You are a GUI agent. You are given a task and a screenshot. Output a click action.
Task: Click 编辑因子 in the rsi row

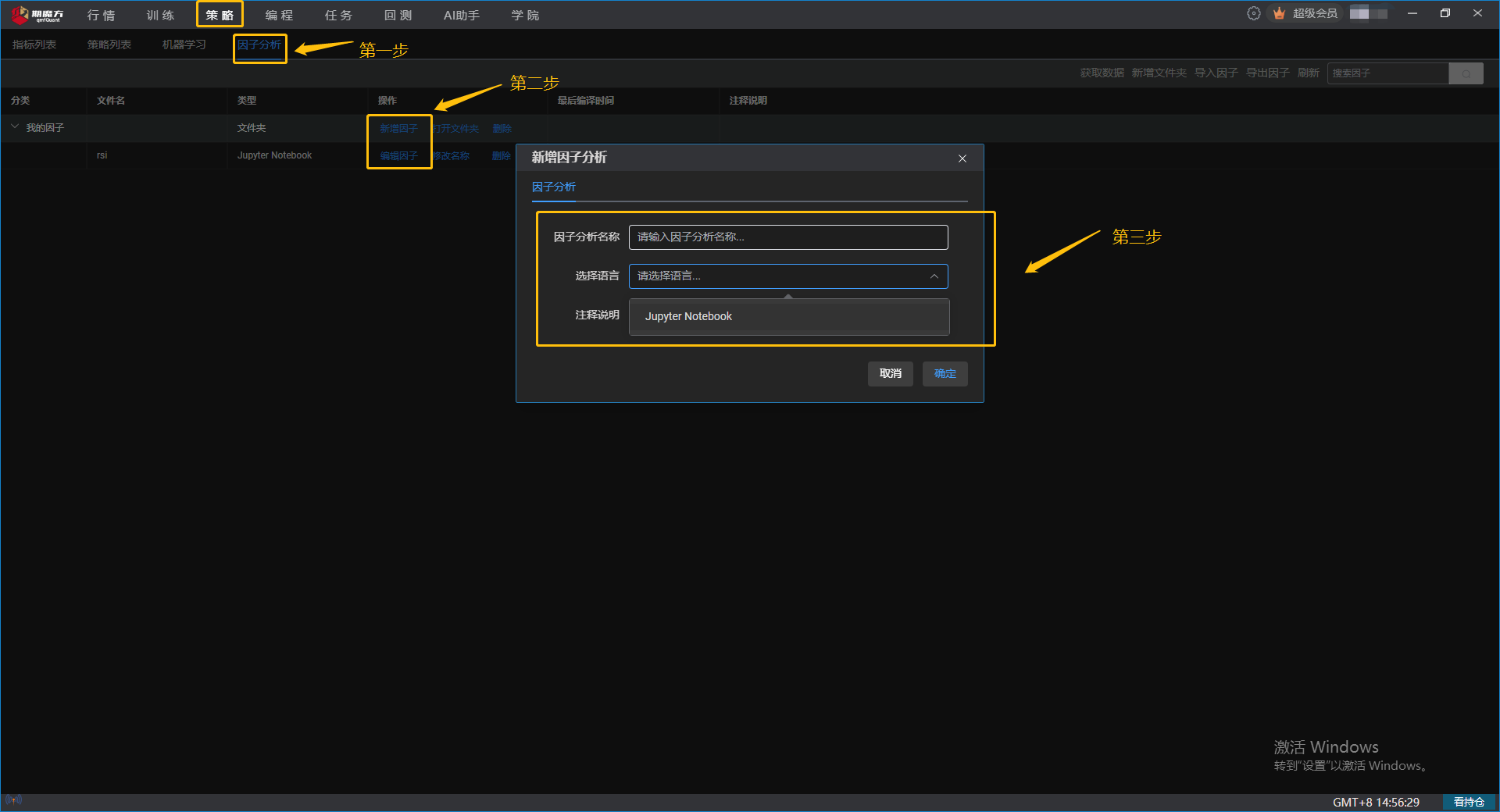(399, 156)
